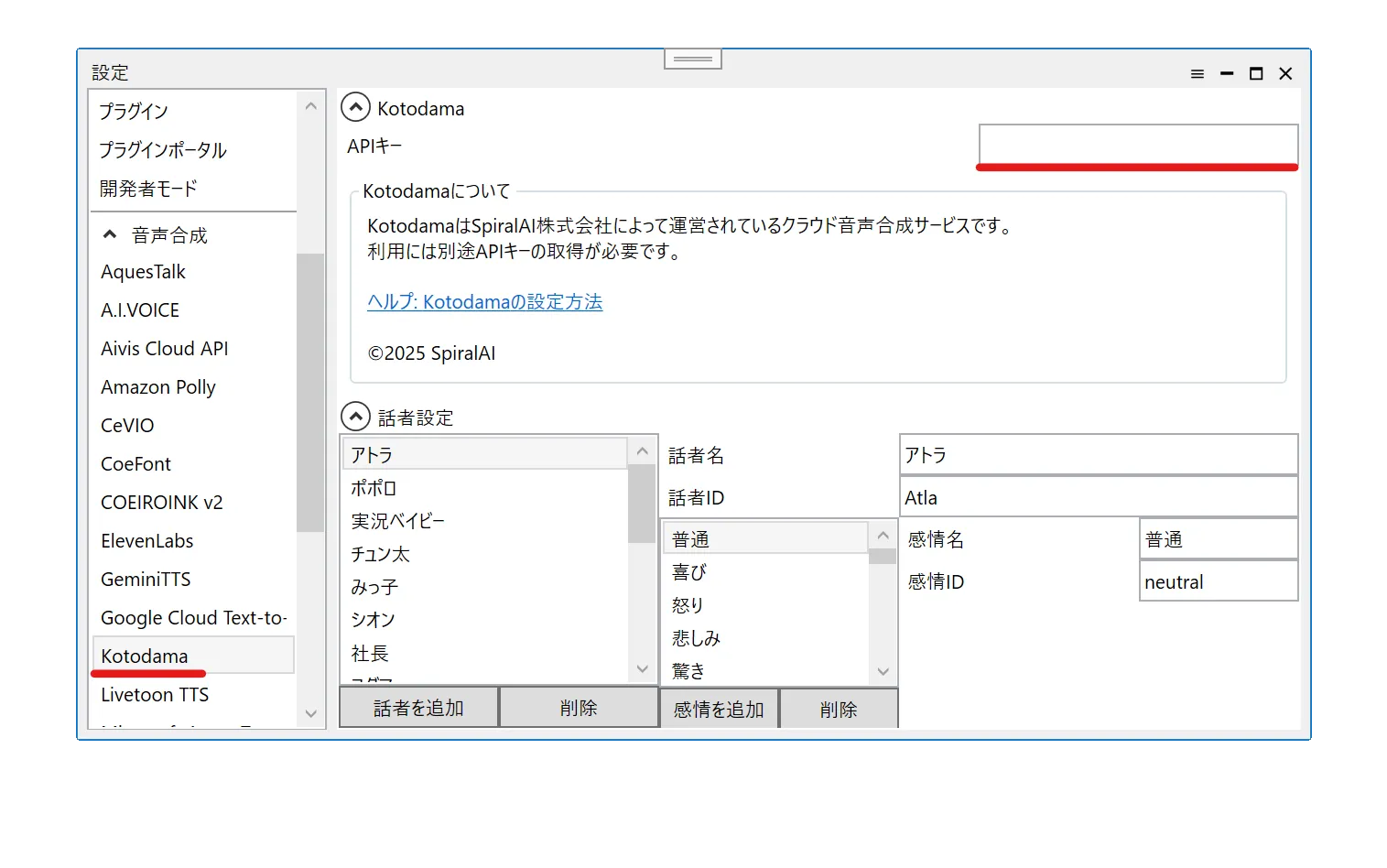Click the APIキー input field

tap(1138, 145)
